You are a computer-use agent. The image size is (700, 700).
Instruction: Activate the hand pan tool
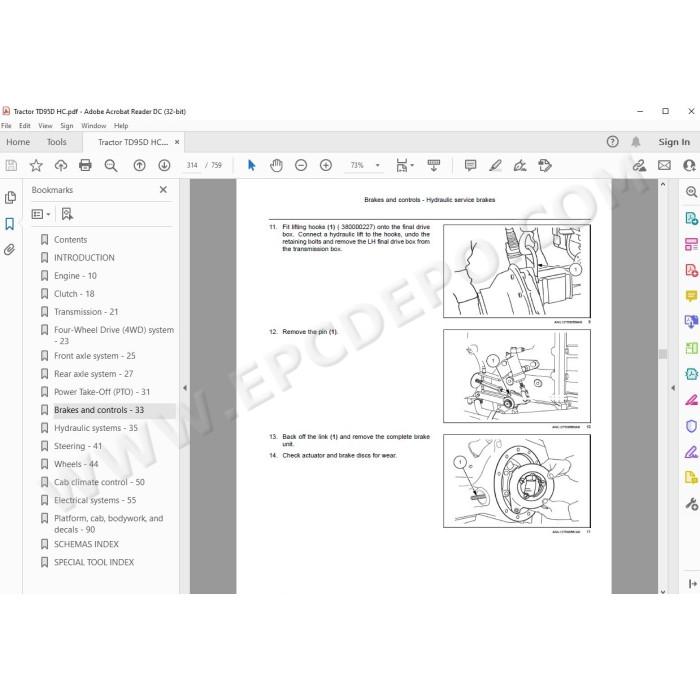pos(276,166)
